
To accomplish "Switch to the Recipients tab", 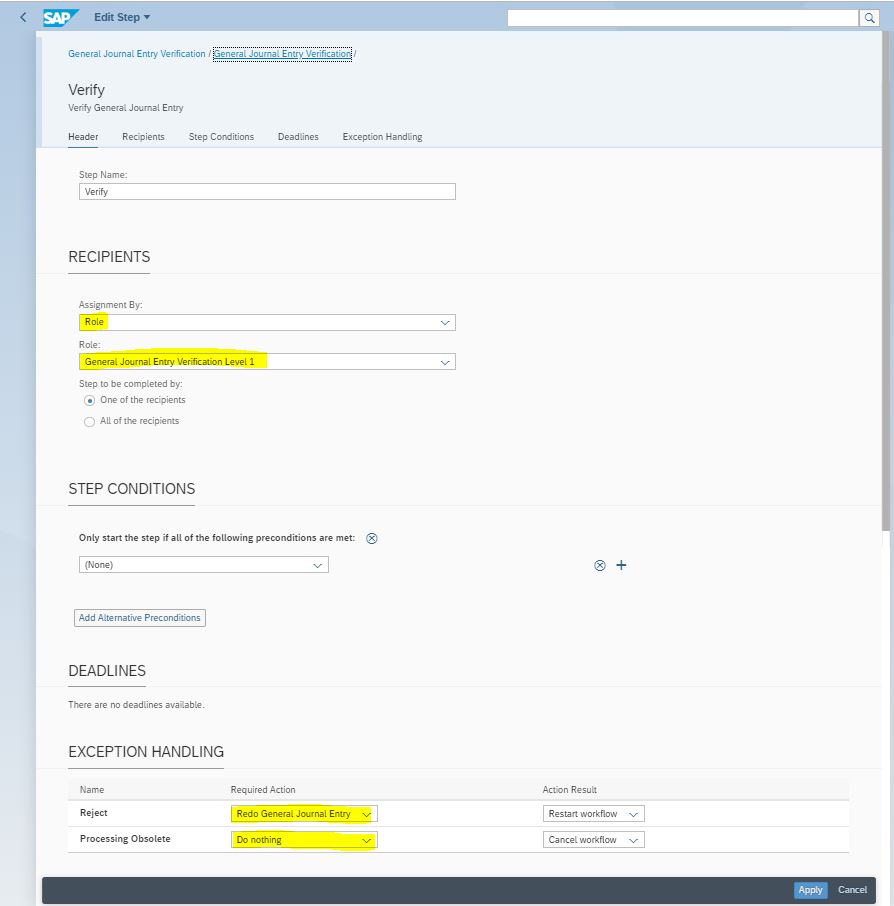I will click(143, 137).
